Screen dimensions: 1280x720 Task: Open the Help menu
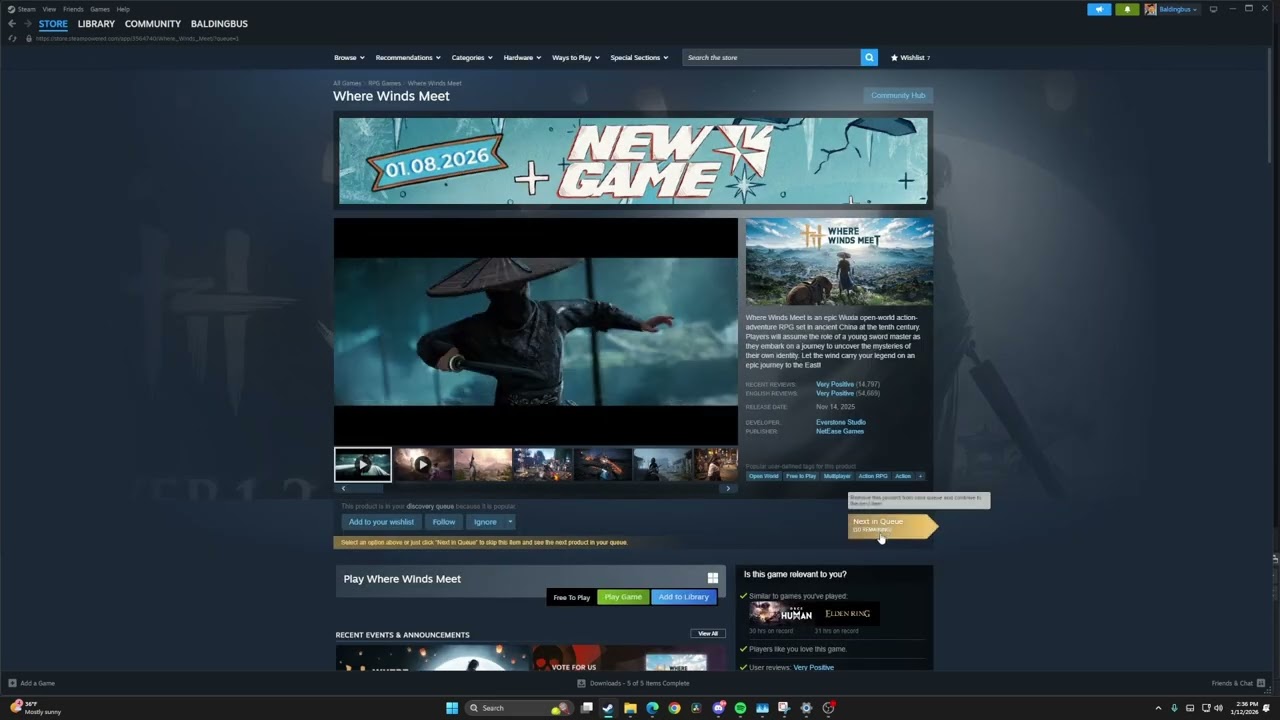click(x=123, y=9)
